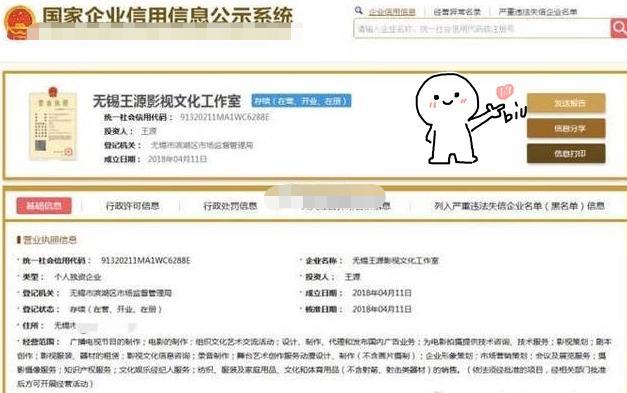
Task: Select the 经营异常名录 search category
Action: click(x=457, y=12)
